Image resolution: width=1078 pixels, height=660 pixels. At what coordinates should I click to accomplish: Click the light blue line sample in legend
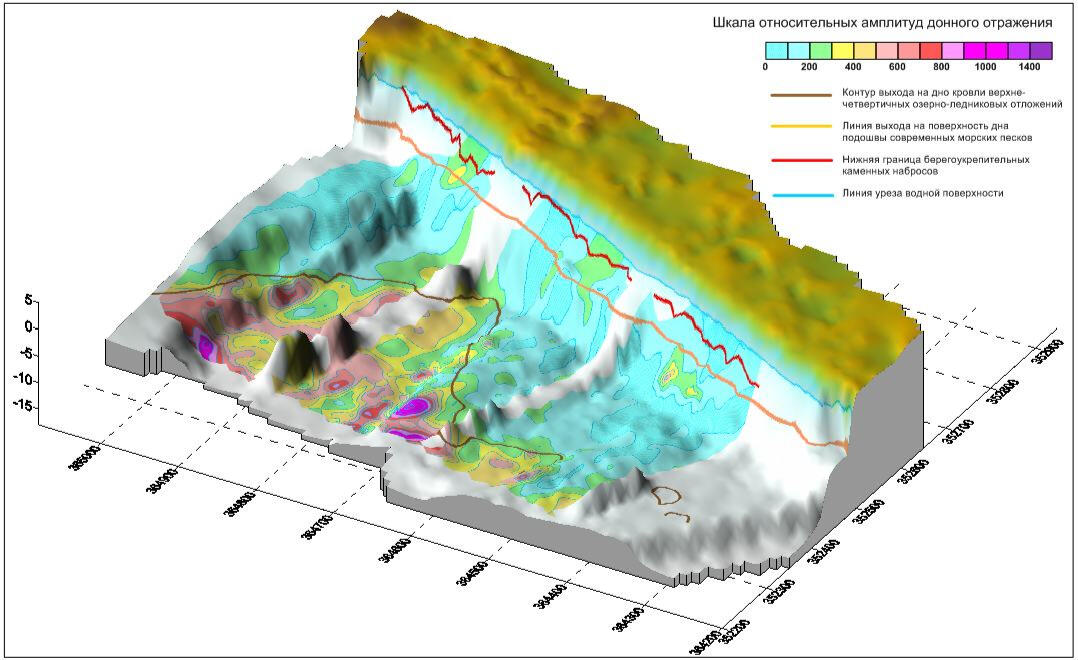tap(800, 193)
